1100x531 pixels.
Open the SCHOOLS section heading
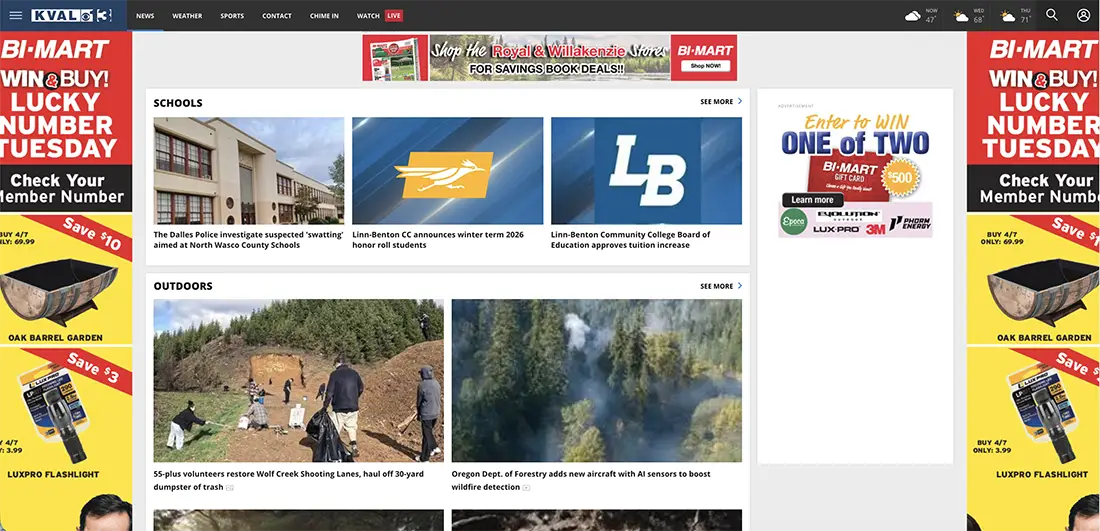(x=178, y=103)
